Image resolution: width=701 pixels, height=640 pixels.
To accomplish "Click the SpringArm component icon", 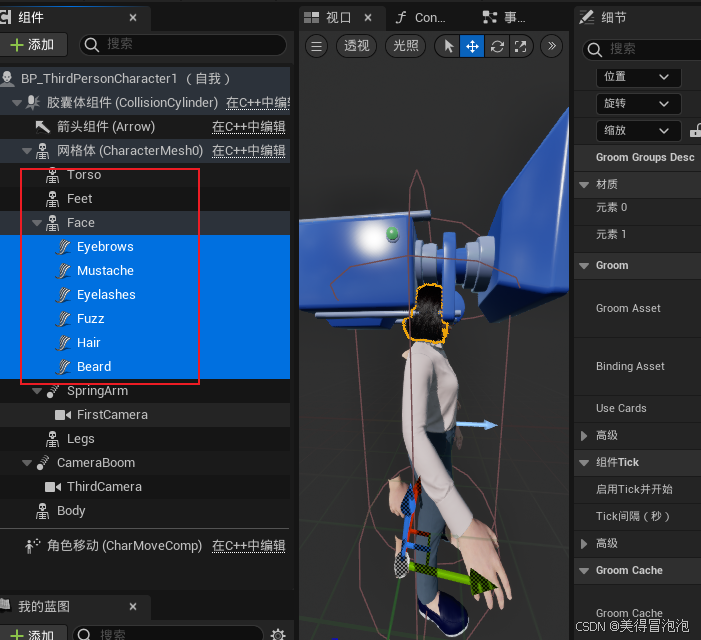I will coord(53,391).
